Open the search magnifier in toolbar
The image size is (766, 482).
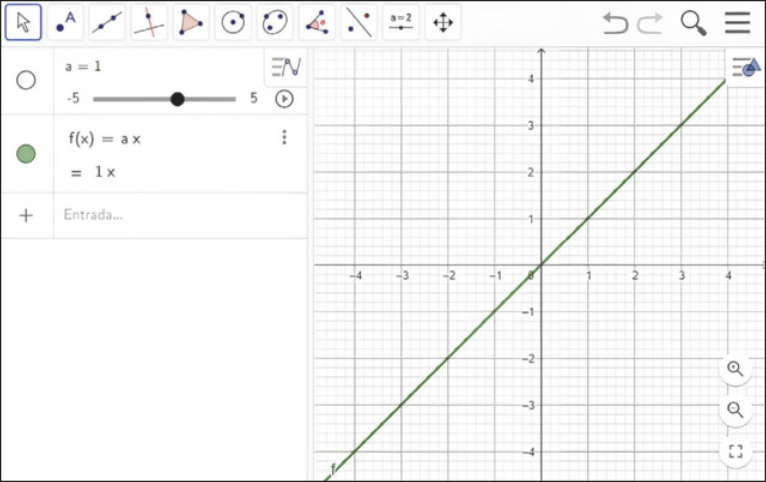coord(694,23)
